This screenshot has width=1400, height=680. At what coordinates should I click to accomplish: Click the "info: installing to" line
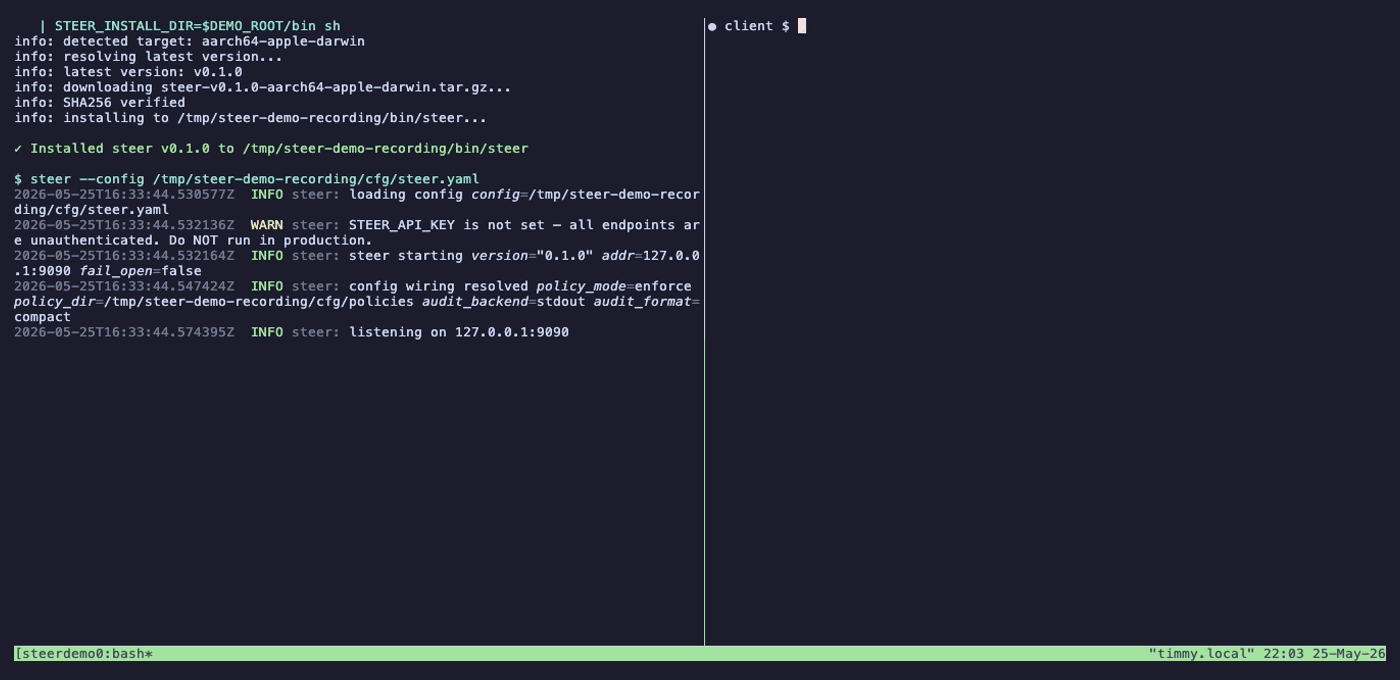point(250,118)
